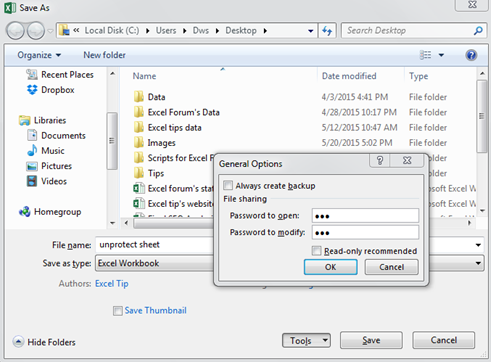The width and height of the screenshot is (491, 362).
Task: Select the Data folder icon
Action: (139, 97)
